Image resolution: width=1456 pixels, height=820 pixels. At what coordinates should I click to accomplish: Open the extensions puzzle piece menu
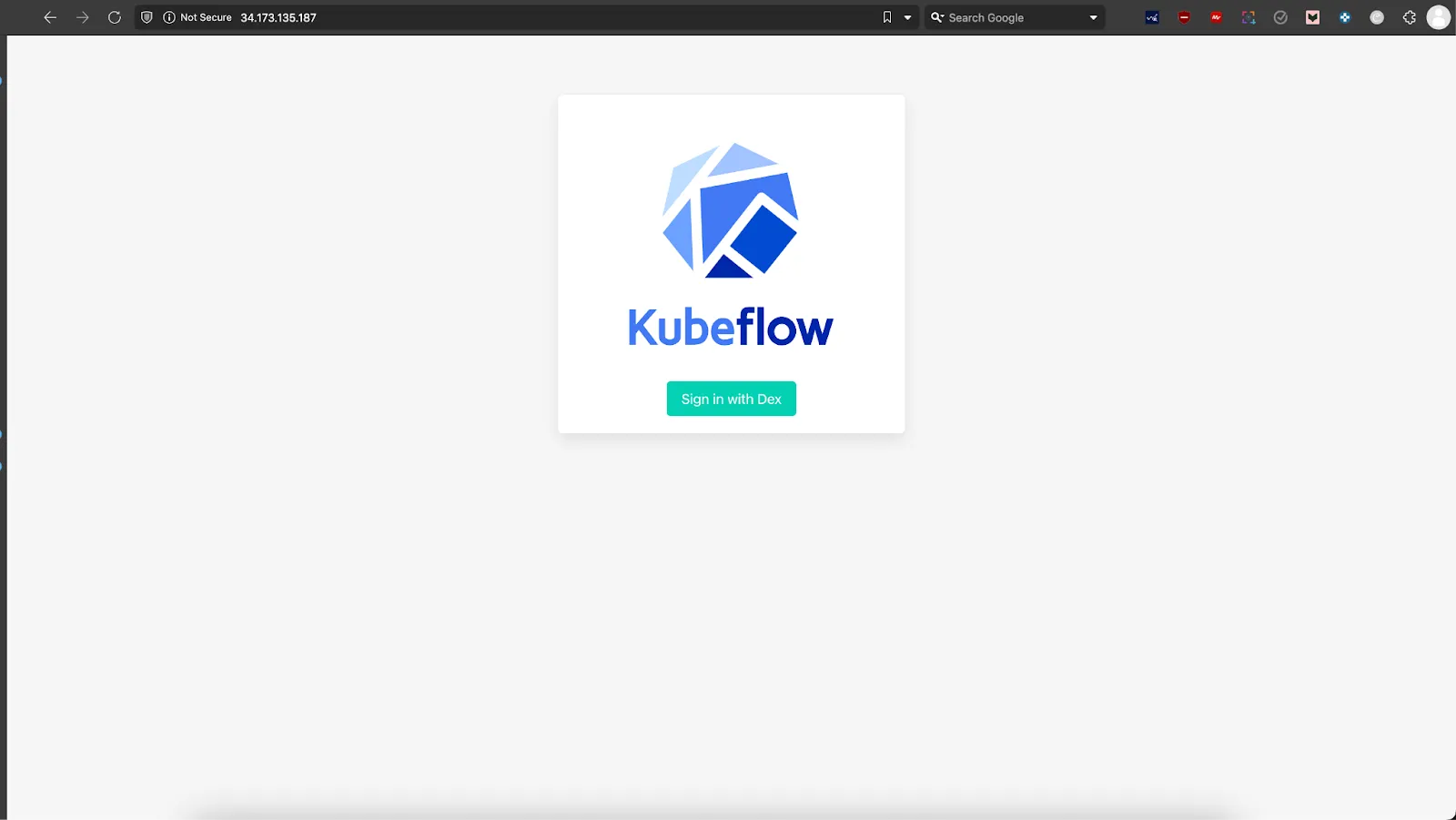(1410, 17)
